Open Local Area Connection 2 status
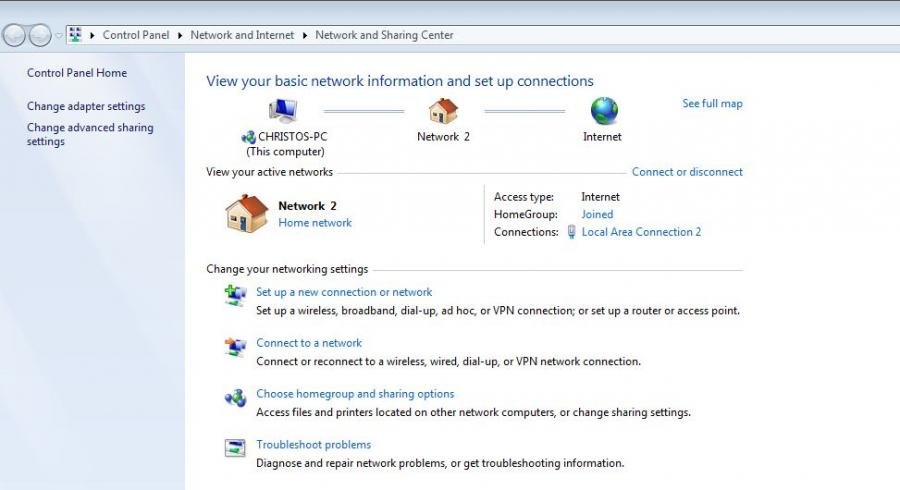 (x=641, y=232)
